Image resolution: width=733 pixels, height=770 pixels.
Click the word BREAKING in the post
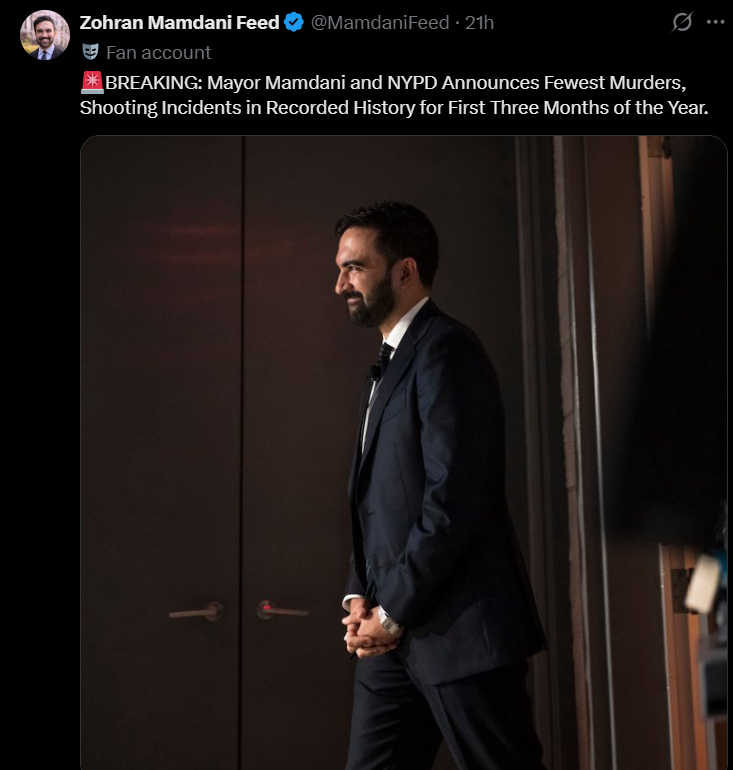pos(153,82)
